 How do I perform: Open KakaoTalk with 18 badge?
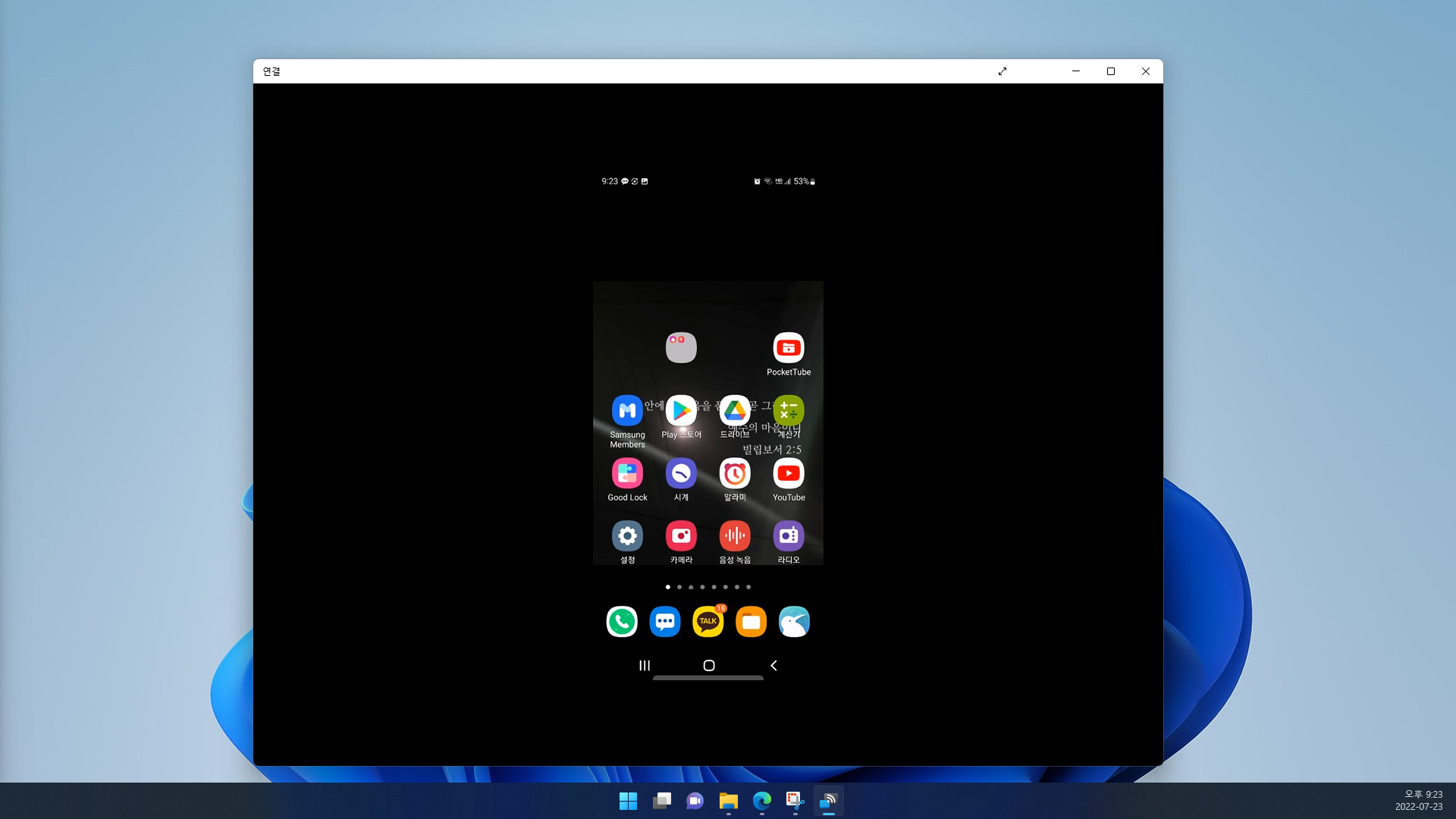708,622
